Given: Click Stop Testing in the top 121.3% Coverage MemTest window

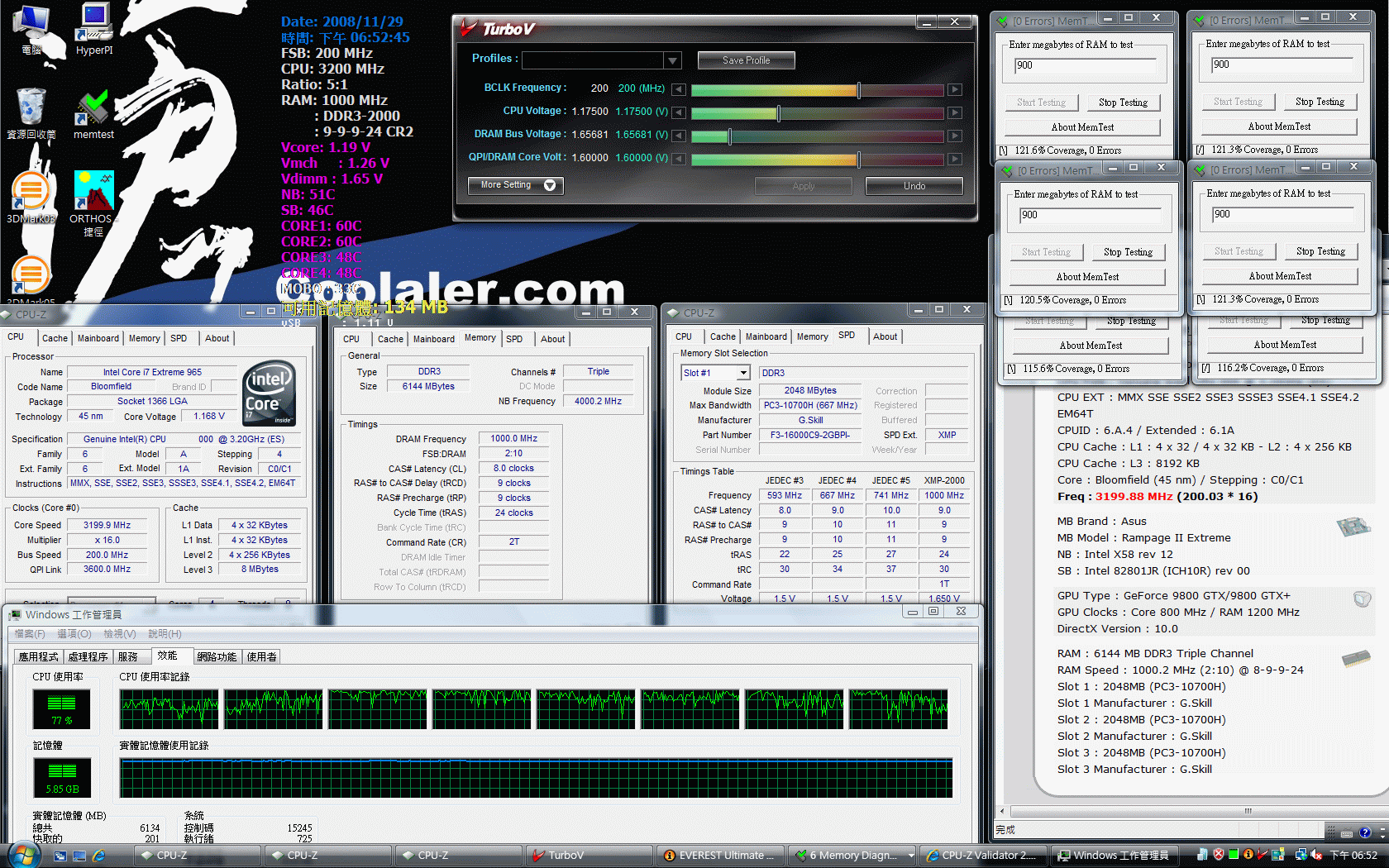Looking at the screenshot, I should tap(1320, 102).
